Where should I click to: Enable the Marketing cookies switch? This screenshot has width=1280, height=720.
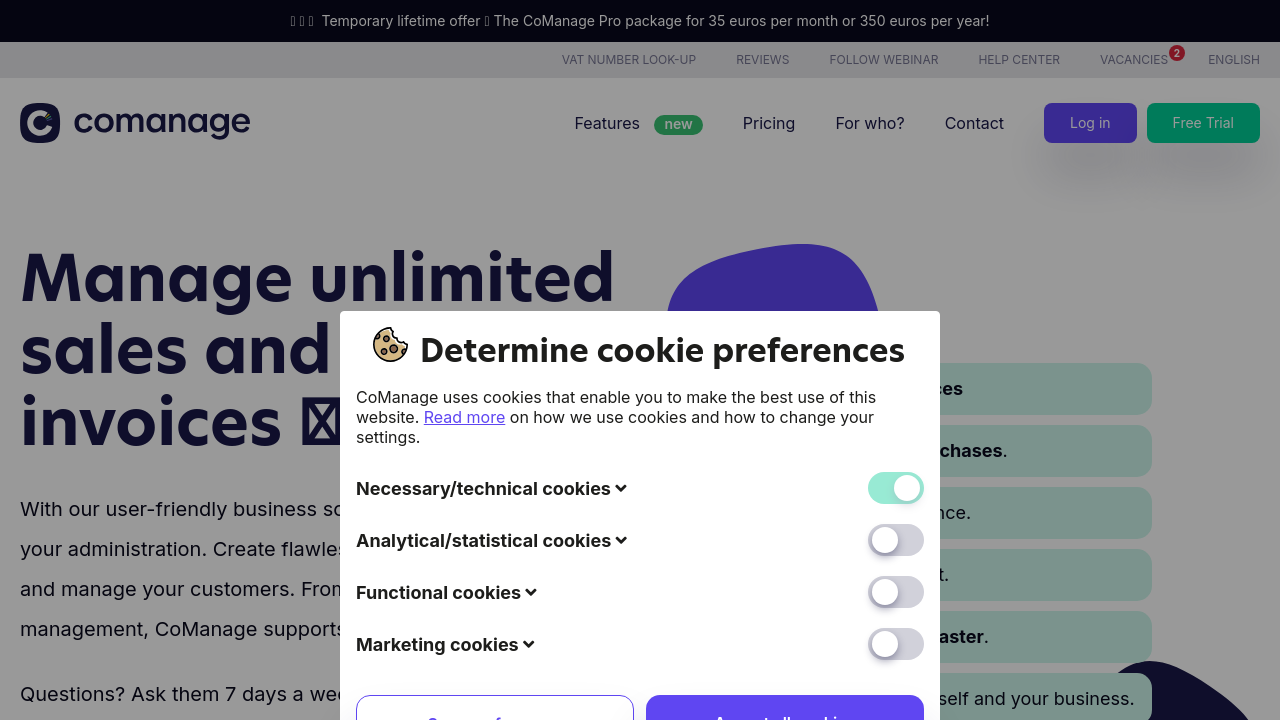[x=895, y=644]
